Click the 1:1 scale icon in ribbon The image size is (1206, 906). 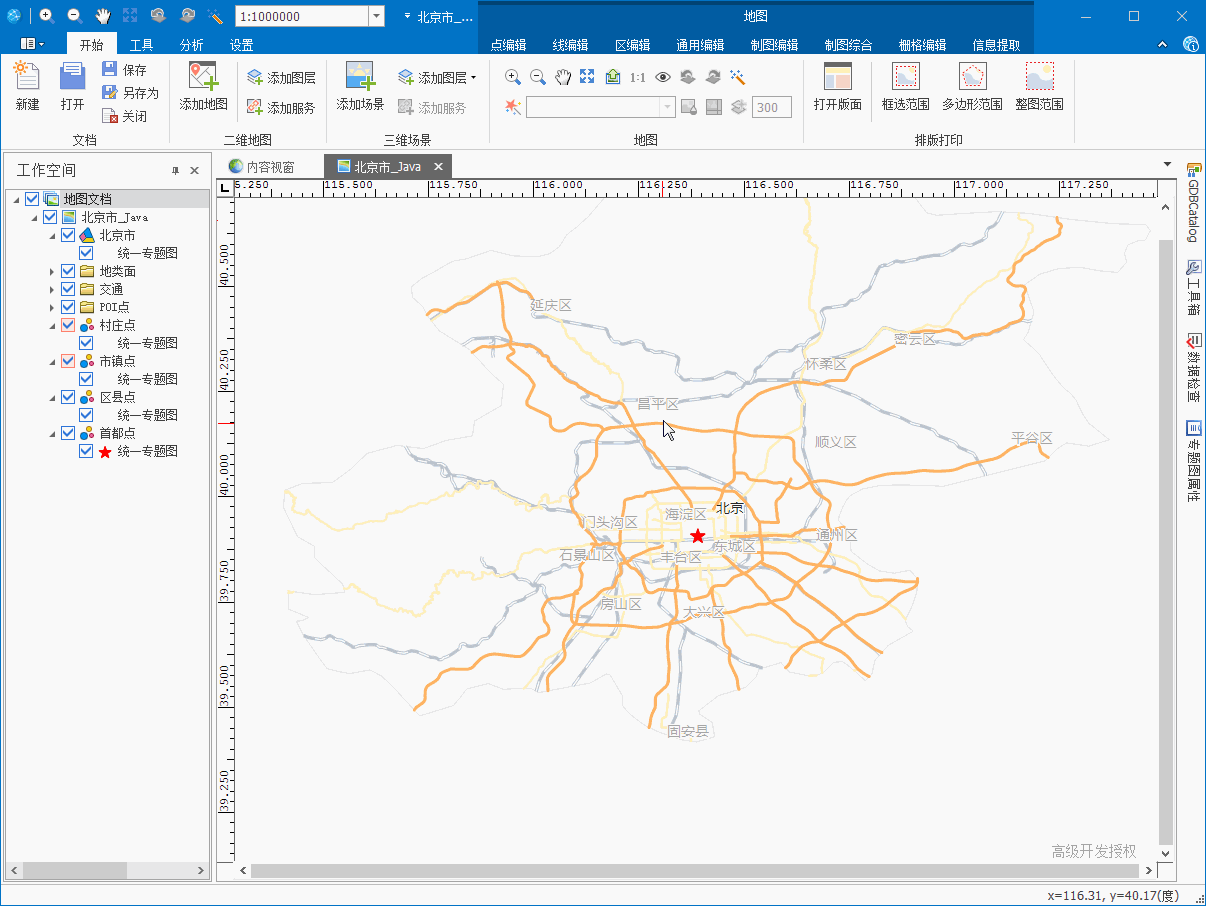pos(637,77)
